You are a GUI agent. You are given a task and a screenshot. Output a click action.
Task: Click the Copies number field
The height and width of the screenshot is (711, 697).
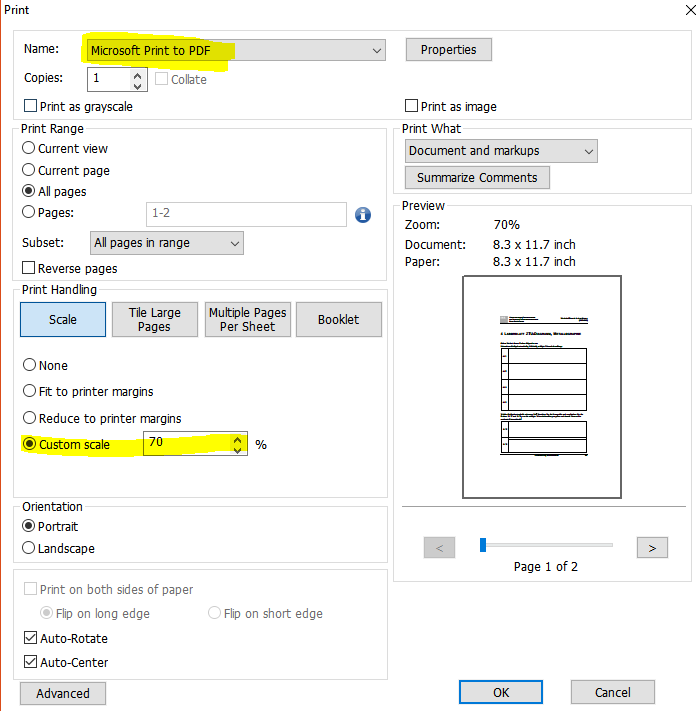[x=110, y=79]
